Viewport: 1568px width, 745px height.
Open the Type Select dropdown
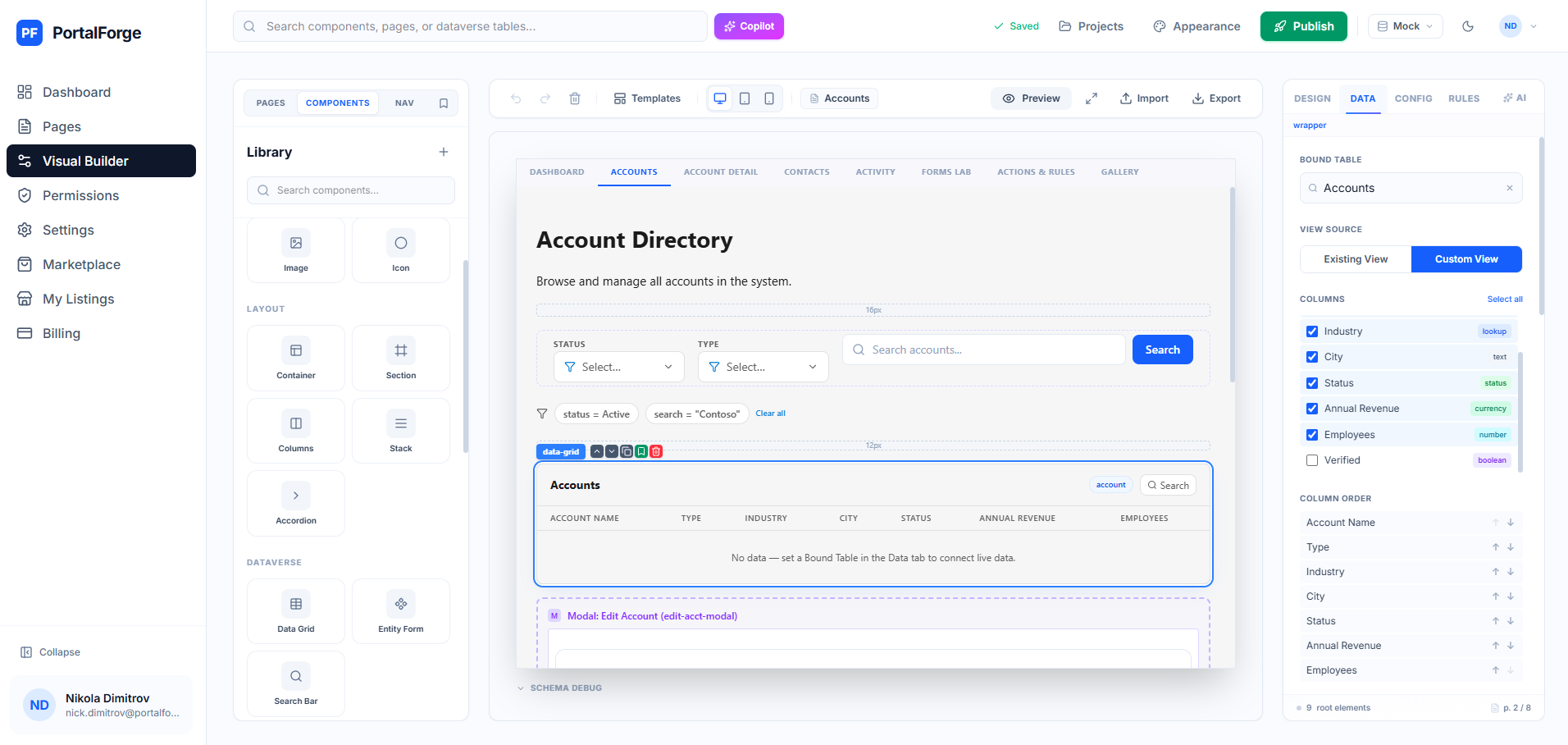(763, 367)
